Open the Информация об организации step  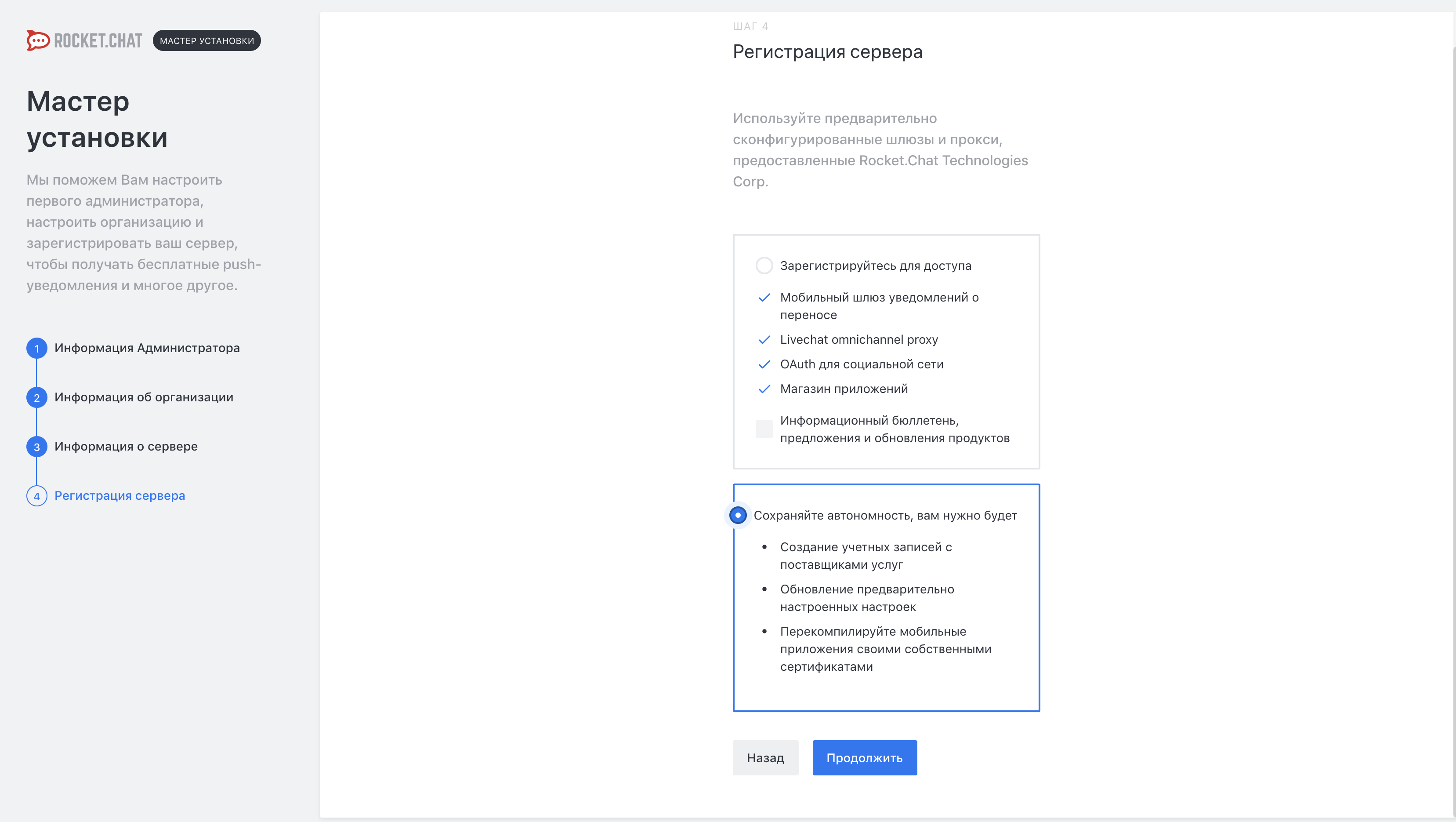pos(144,397)
